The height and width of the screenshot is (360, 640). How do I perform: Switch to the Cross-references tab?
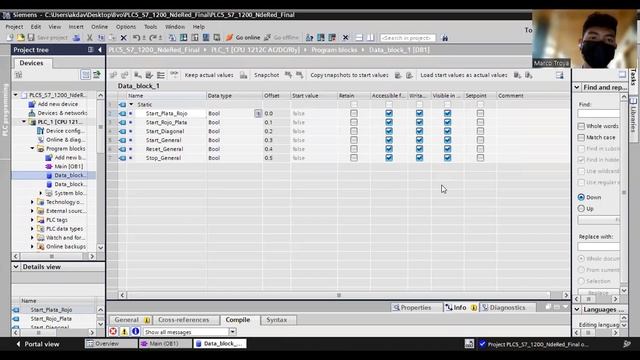(184, 320)
